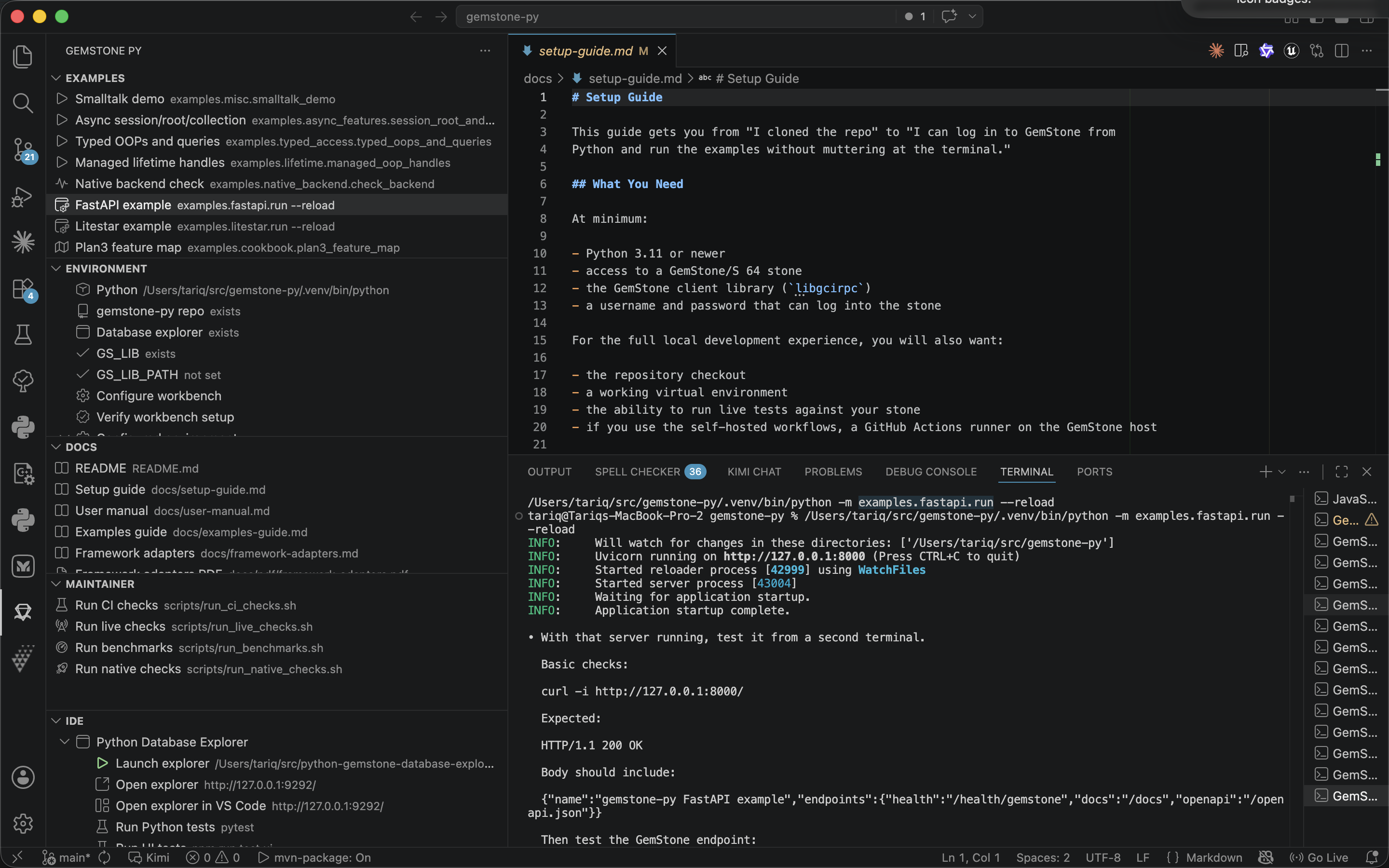Open editor More Actions ellipsis
The width and height of the screenshot is (1389, 868).
coord(1367,51)
